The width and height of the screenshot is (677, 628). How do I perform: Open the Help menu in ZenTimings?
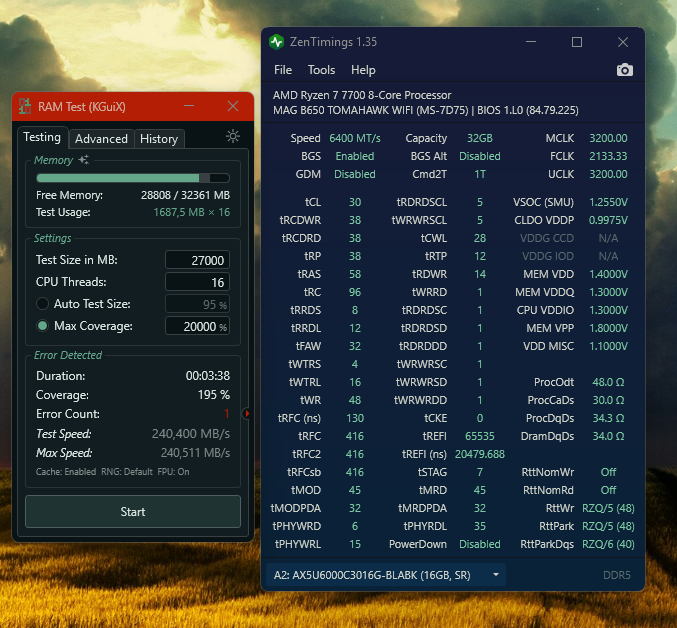click(363, 70)
